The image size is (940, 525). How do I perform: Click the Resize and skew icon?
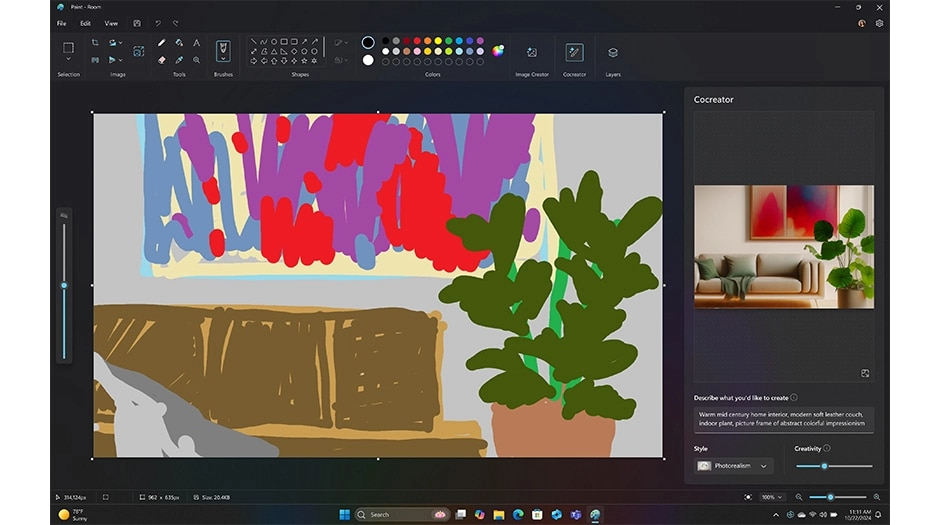(95, 60)
